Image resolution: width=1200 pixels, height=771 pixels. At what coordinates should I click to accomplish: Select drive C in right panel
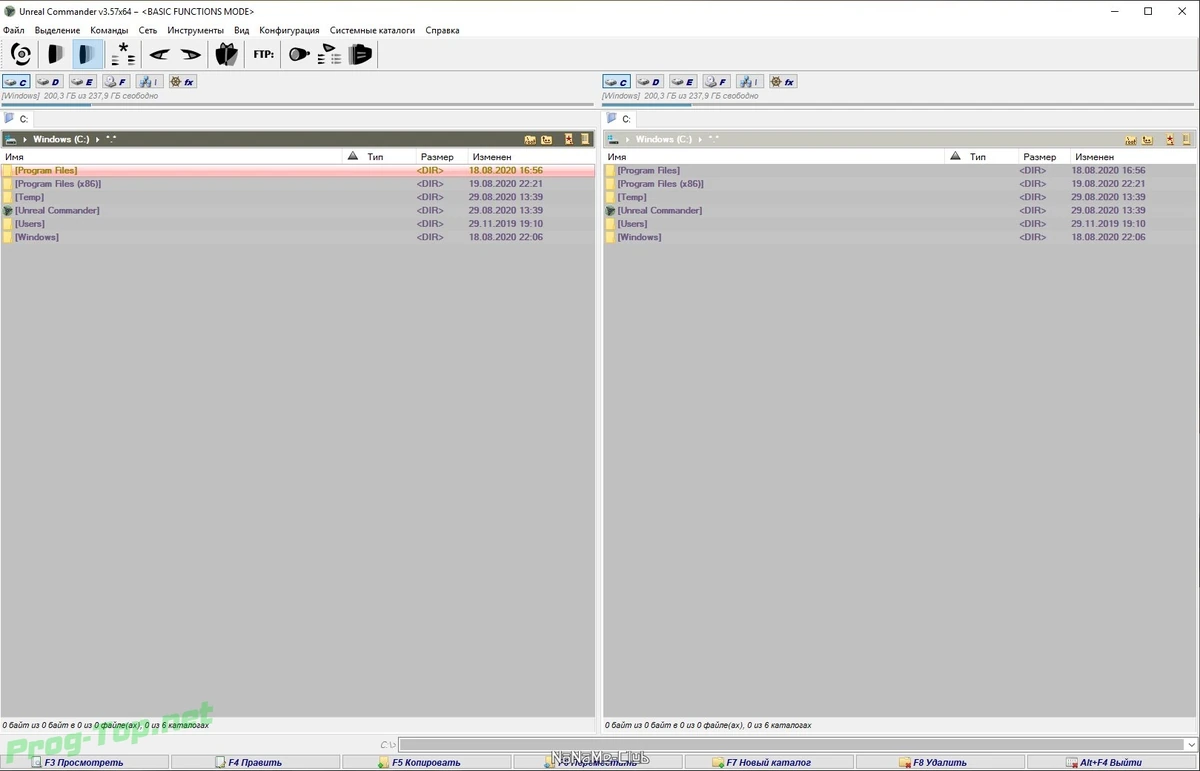coord(617,82)
